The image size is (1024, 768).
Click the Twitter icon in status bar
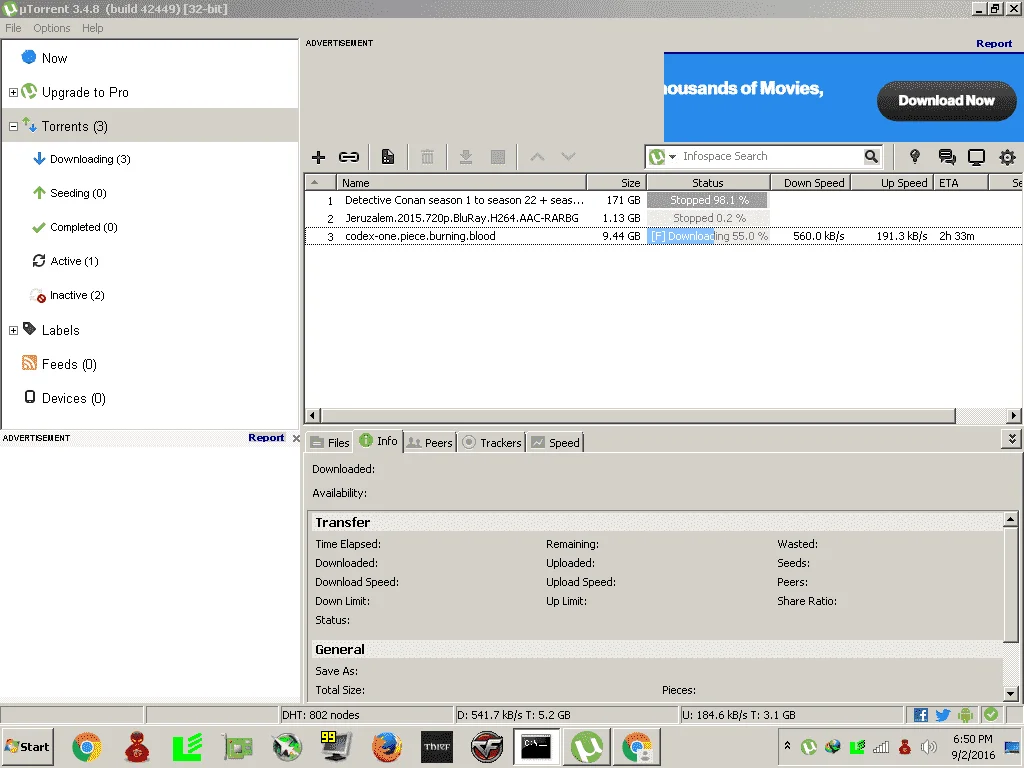coord(943,715)
